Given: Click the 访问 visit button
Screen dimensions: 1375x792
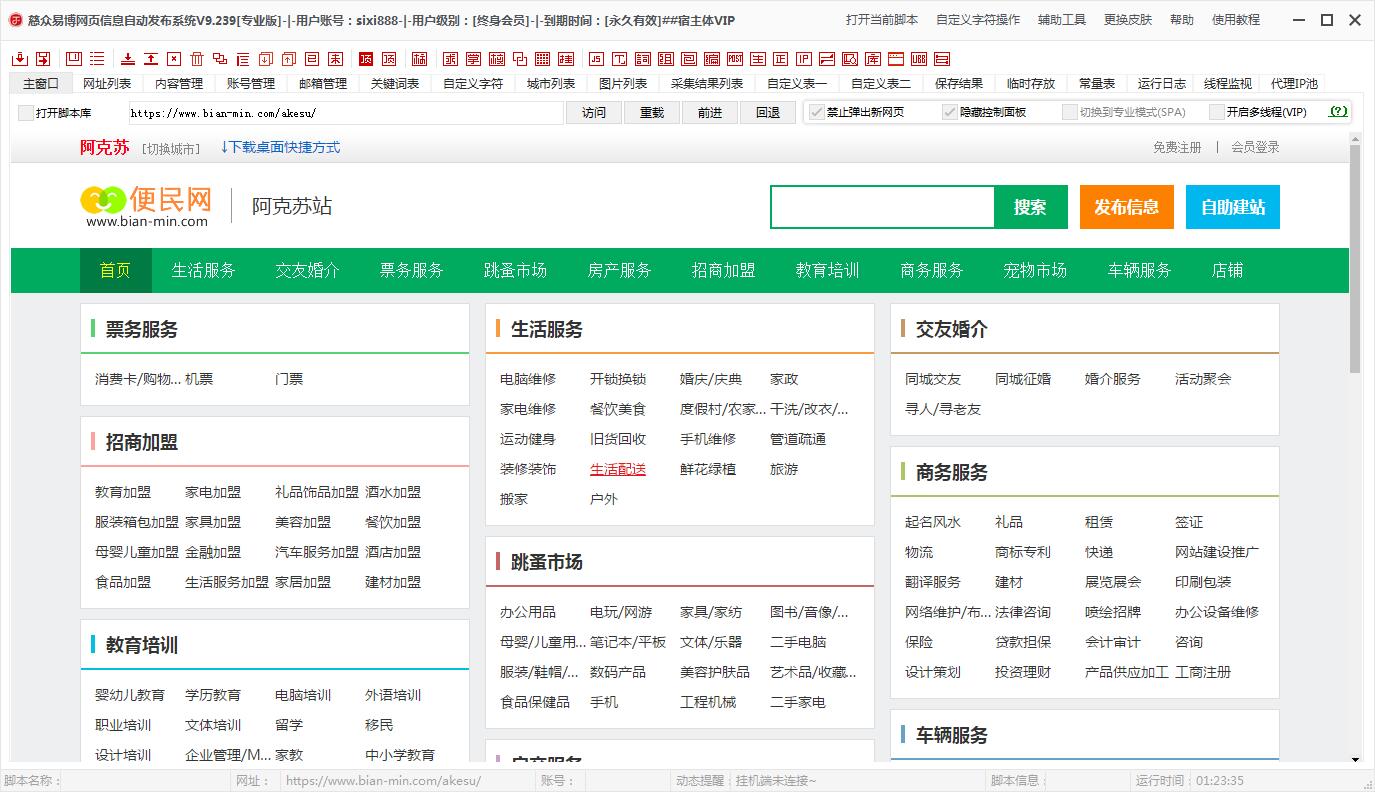Looking at the screenshot, I should pos(594,113).
